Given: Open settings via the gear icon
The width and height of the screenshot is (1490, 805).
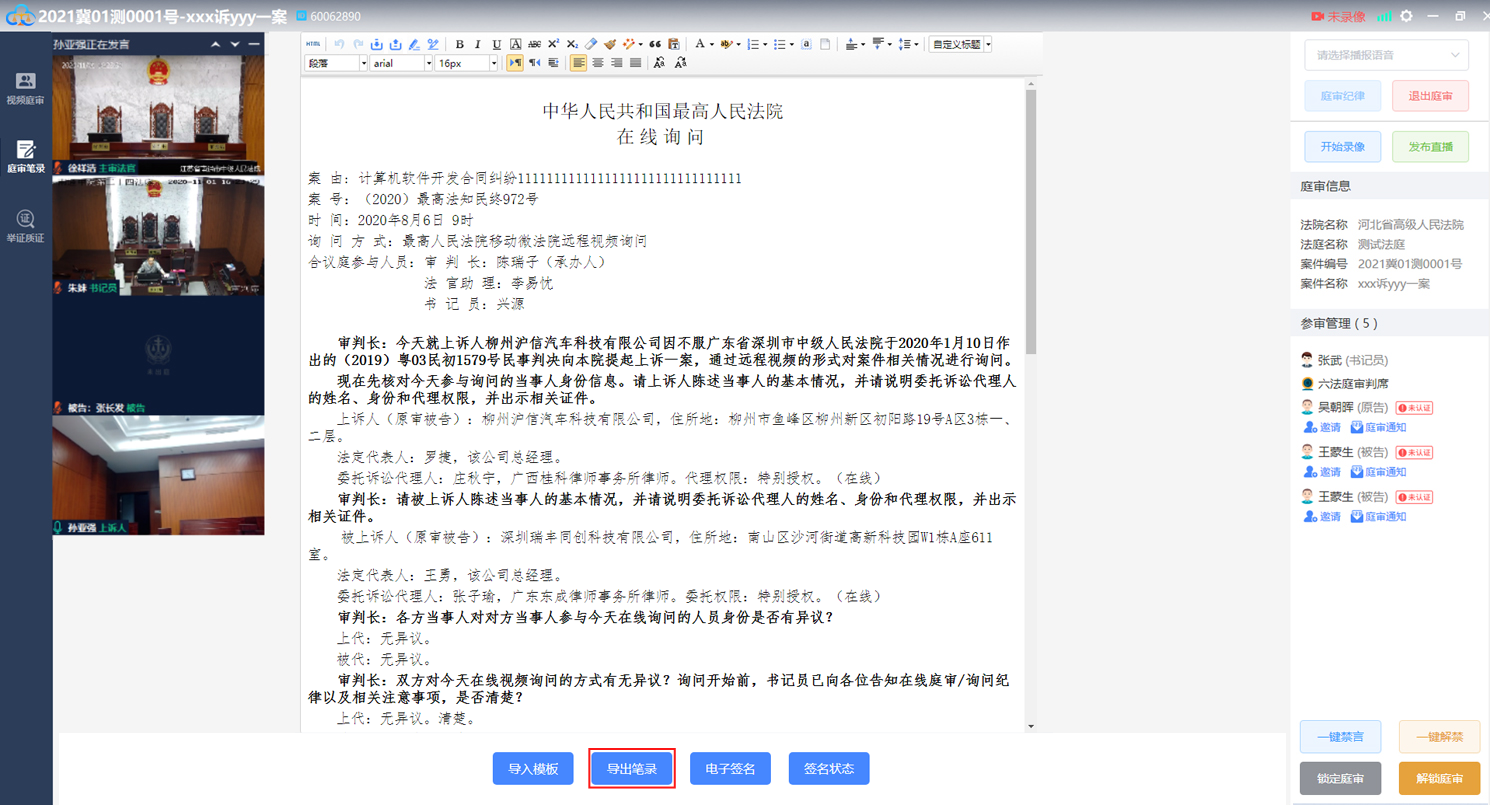Looking at the screenshot, I should pos(1406,16).
